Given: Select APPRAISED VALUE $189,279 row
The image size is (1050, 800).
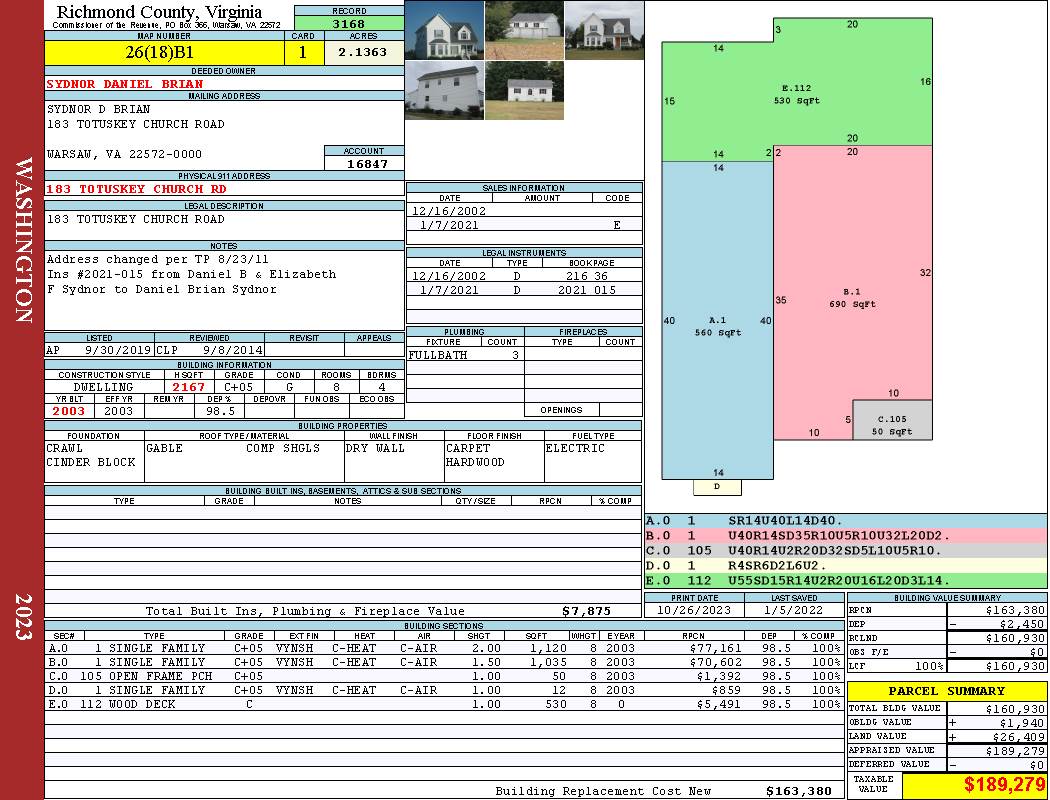Looking at the screenshot, I should coord(947,750).
